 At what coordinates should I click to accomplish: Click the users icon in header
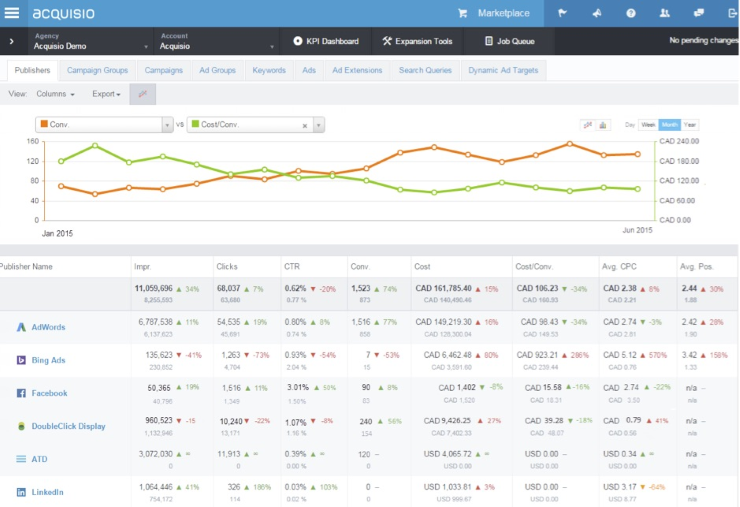[x=664, y=13]
